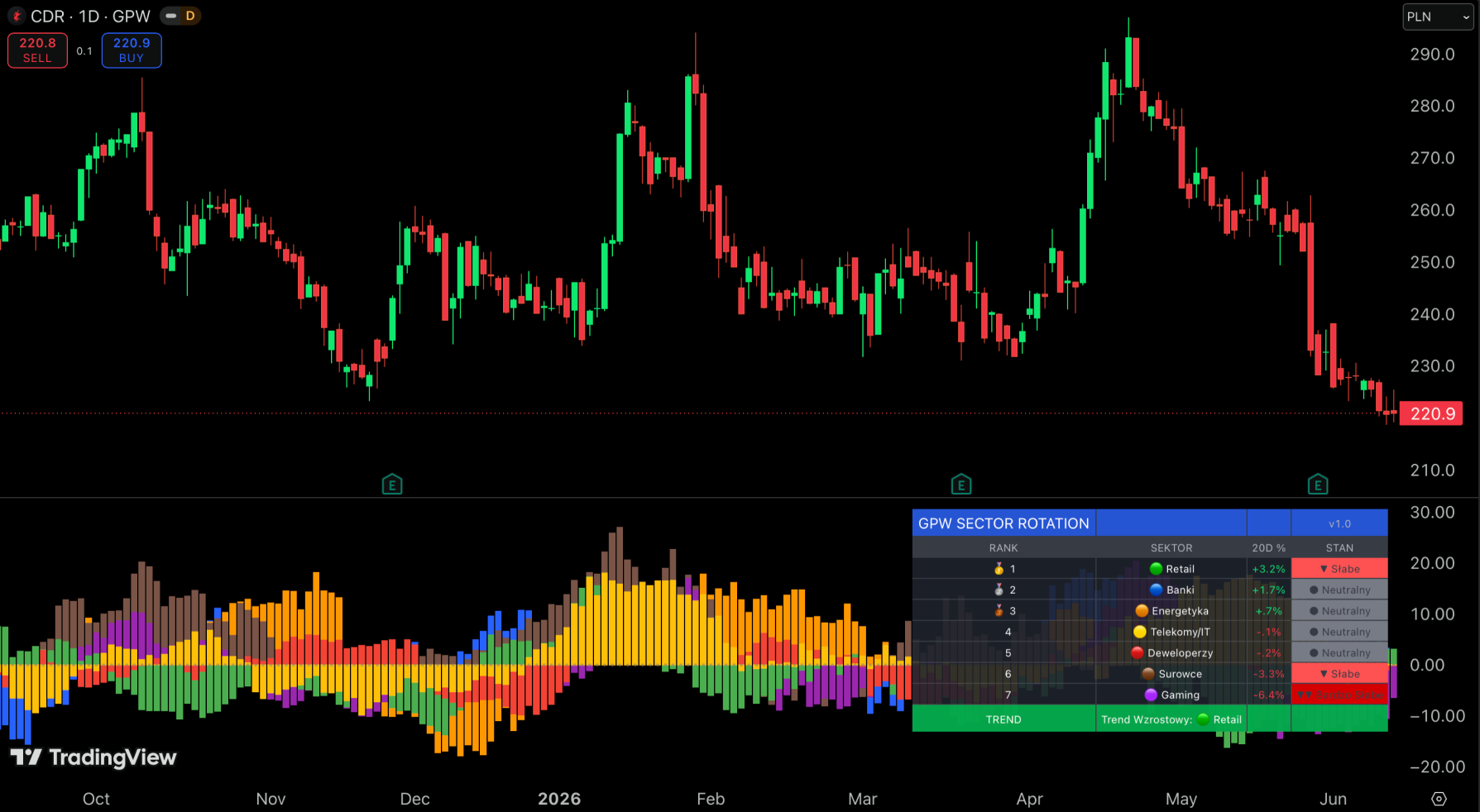Click the green dot in Trend Wzrostowy row
This screenshot has width=1480, height=812.
(x=1203, y=719)
